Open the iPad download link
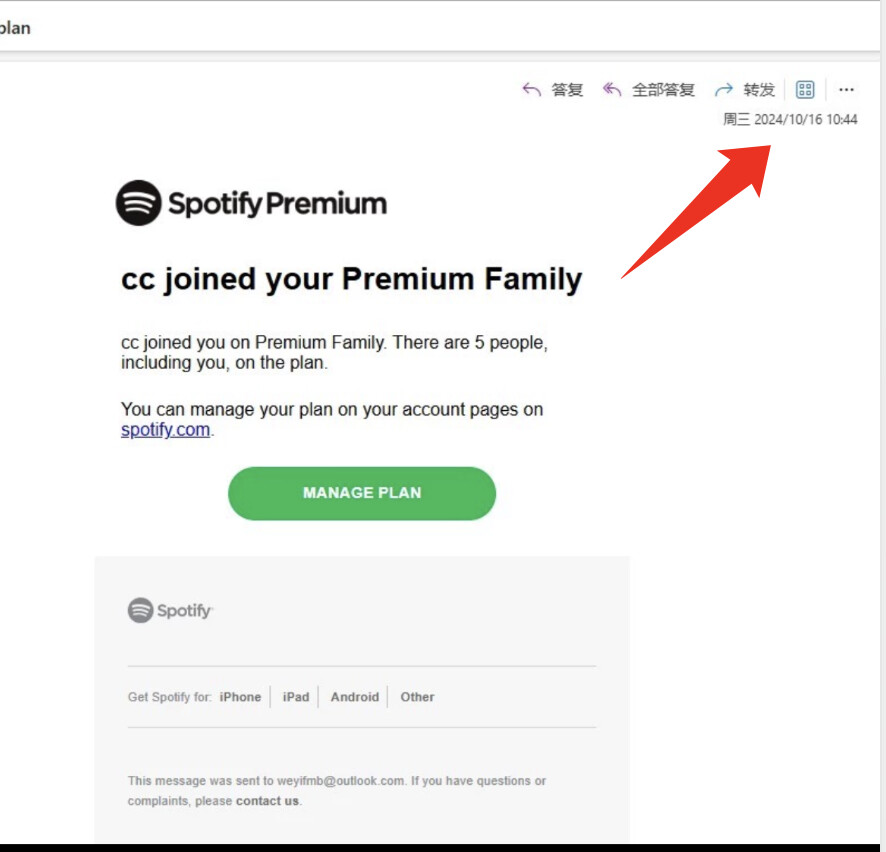The image size is (886, 852). (x=296, y=697)
